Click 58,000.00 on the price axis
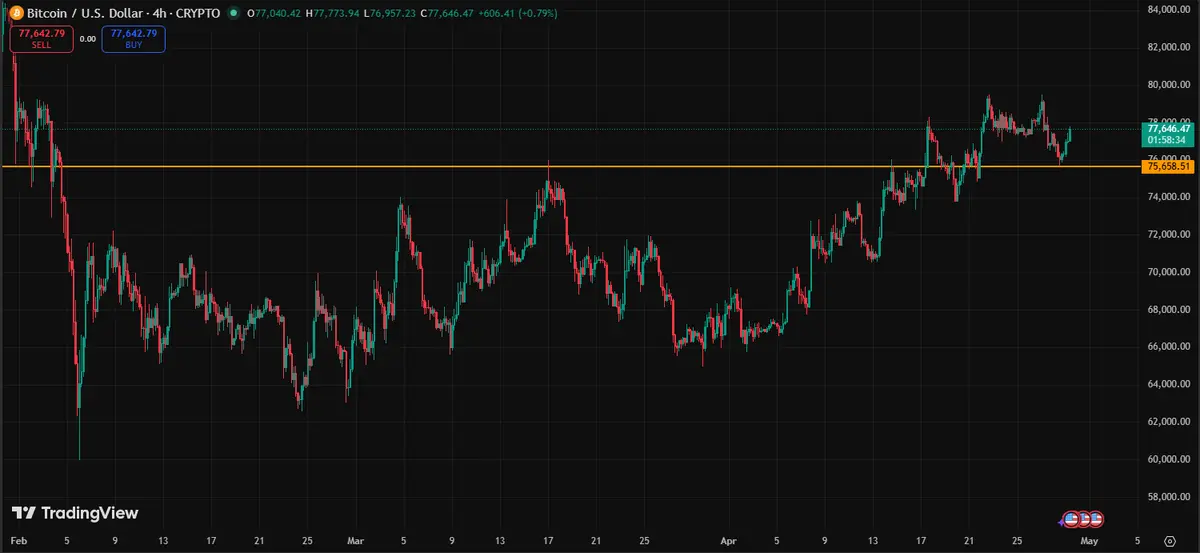This screenshot has height=553, width=1200. (x=1169, y=497)
